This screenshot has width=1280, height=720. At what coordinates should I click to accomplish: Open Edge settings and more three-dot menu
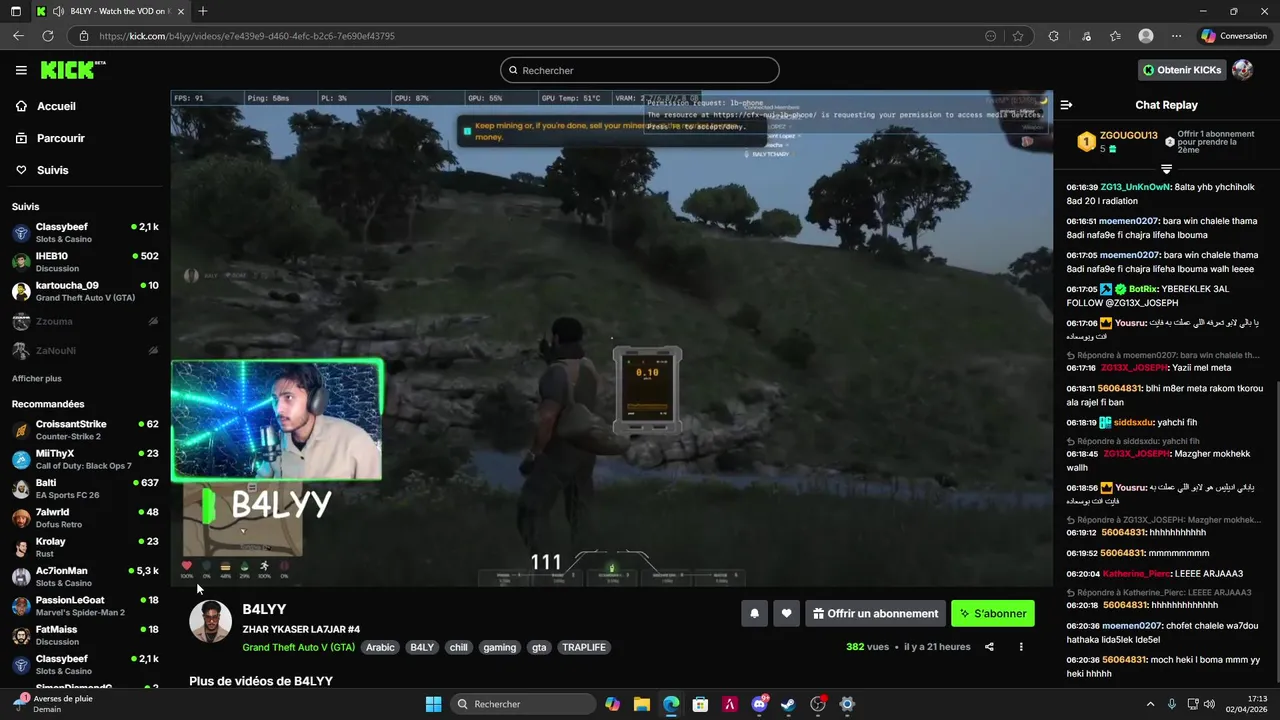click(1176, 36)
